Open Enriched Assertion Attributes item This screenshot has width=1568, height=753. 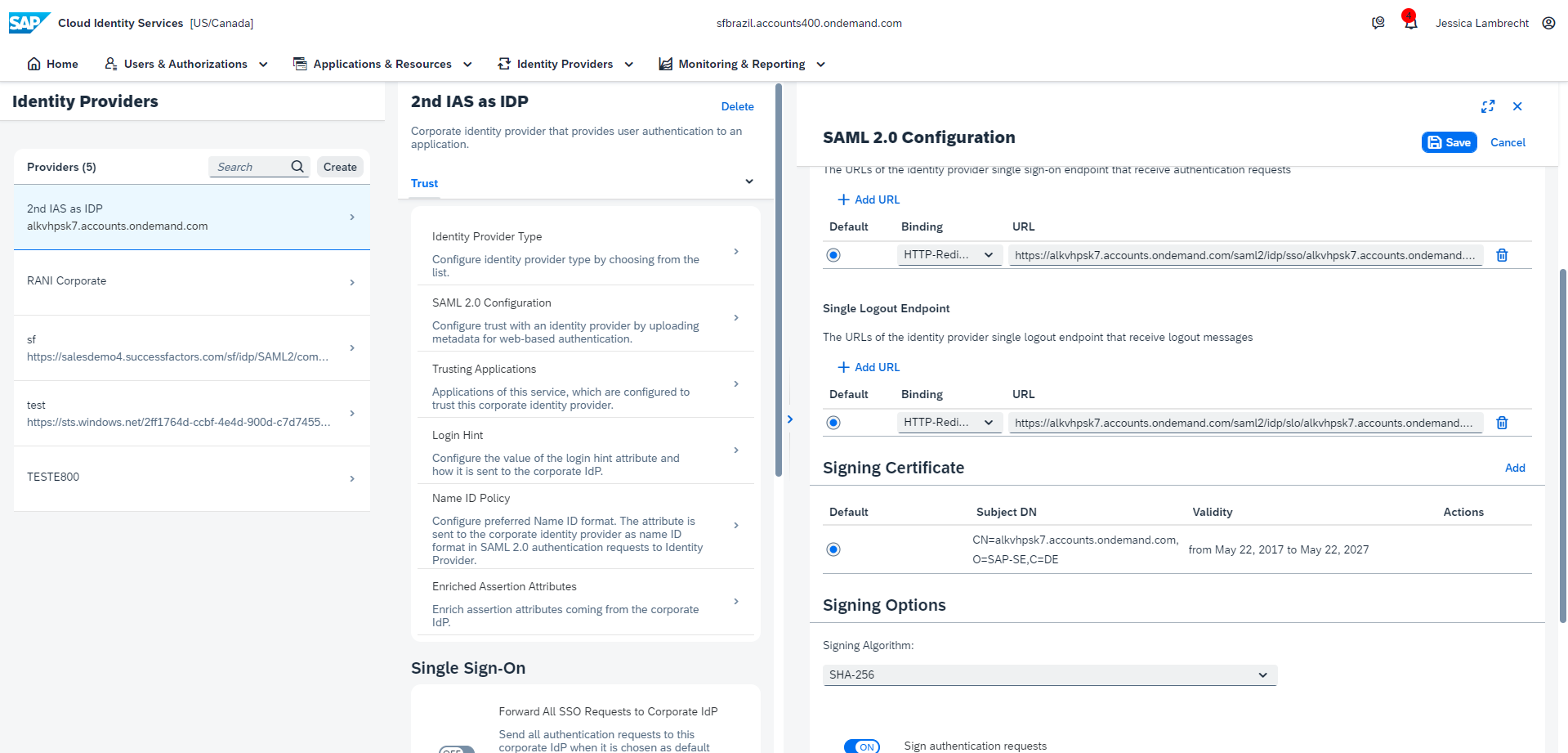pyautogui.click(x=585, y=602)
